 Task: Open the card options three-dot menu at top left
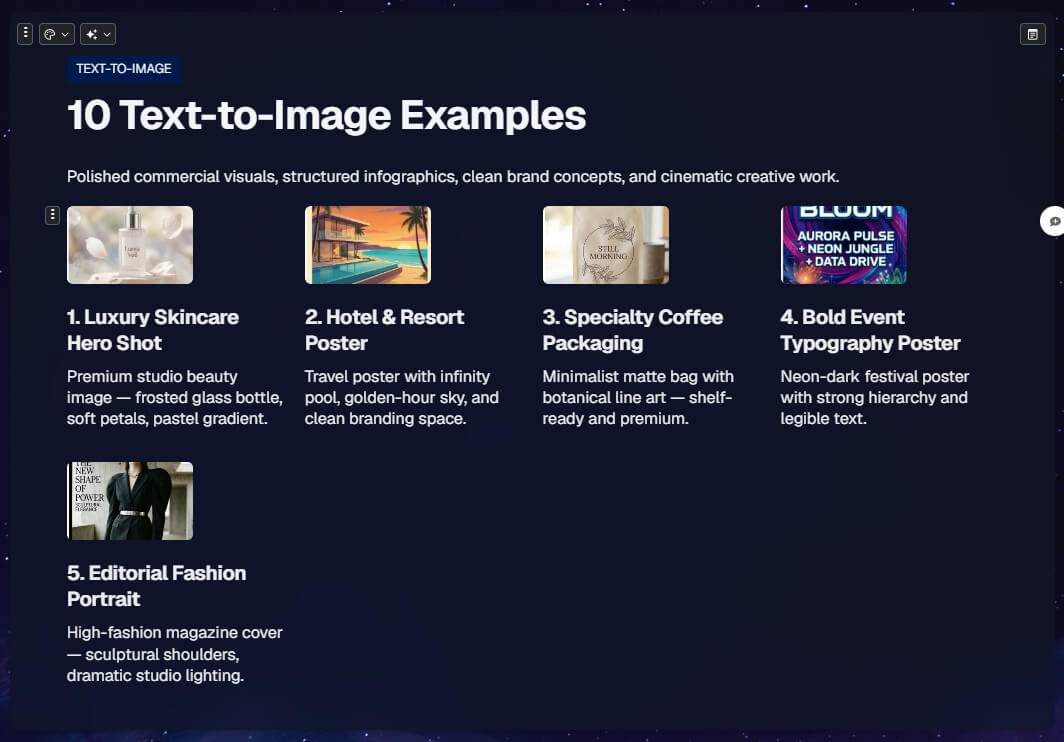pyautogui.click(x=25, y=33)
